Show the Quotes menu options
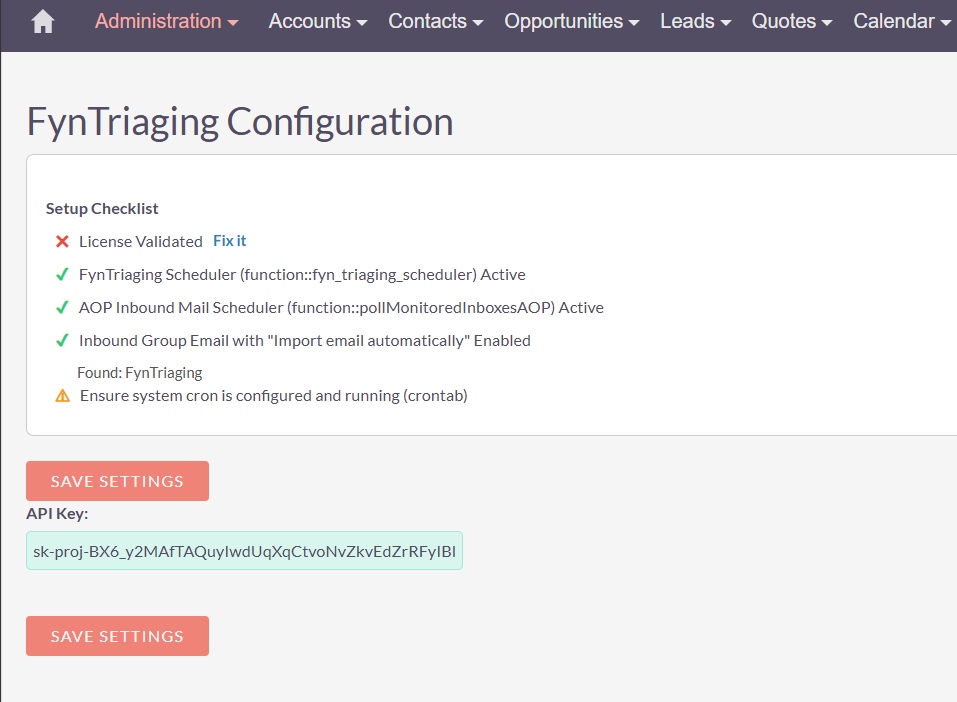The width and height of the screenshot is (957, 702). click(x=791, y=21)
